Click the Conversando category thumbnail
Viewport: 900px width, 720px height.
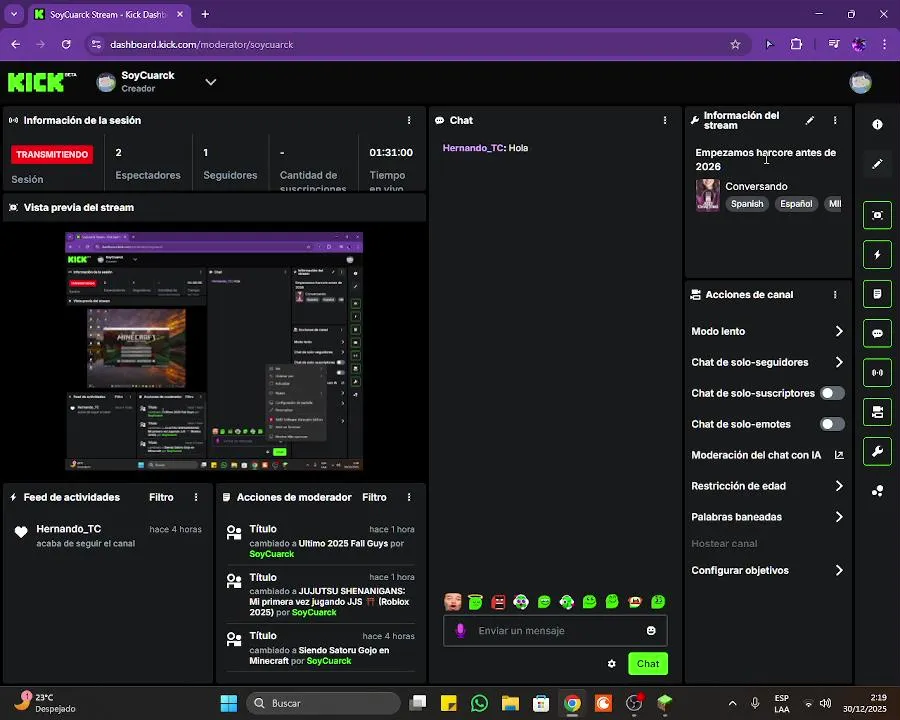708,195
